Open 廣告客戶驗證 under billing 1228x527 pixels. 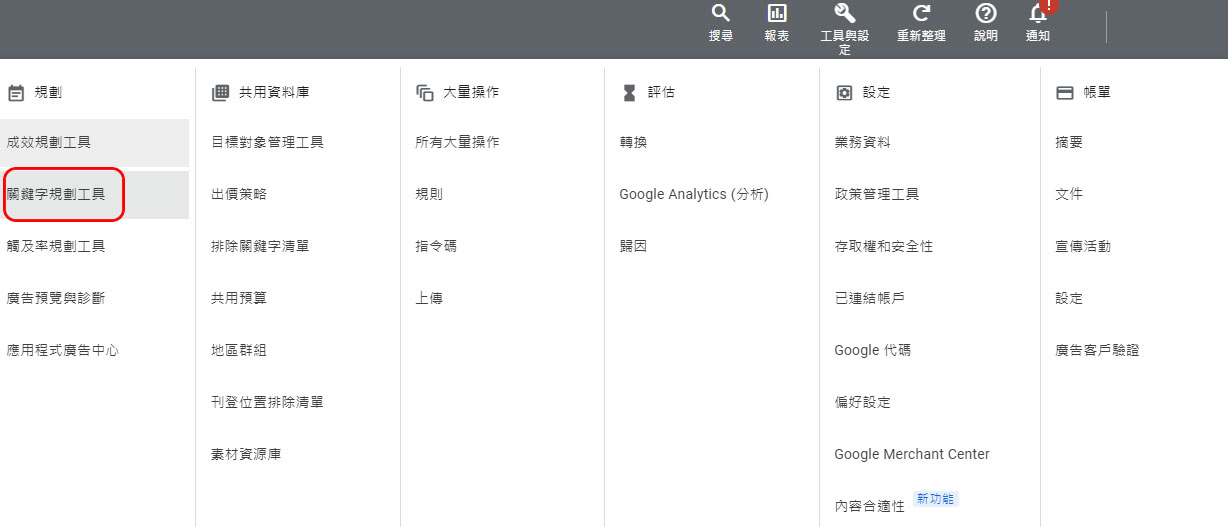[x=1097, y=350]
